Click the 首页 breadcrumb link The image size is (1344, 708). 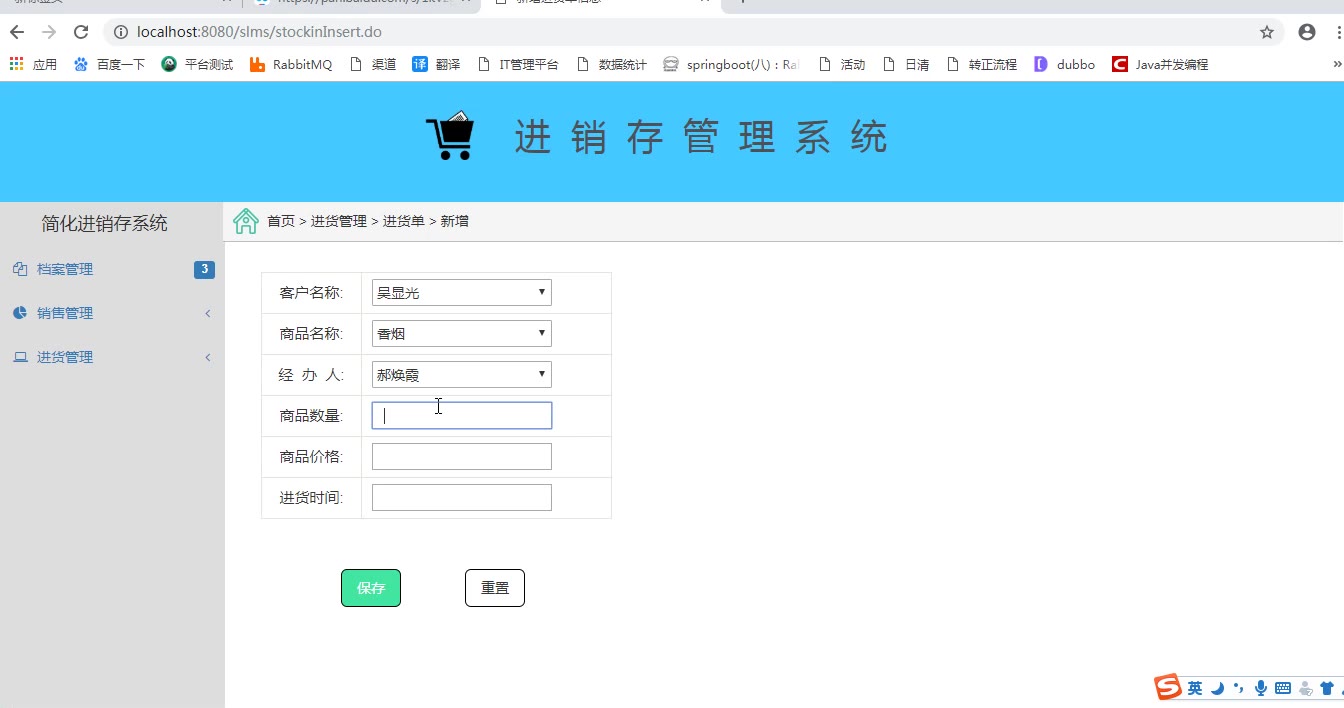click(281, 221)
